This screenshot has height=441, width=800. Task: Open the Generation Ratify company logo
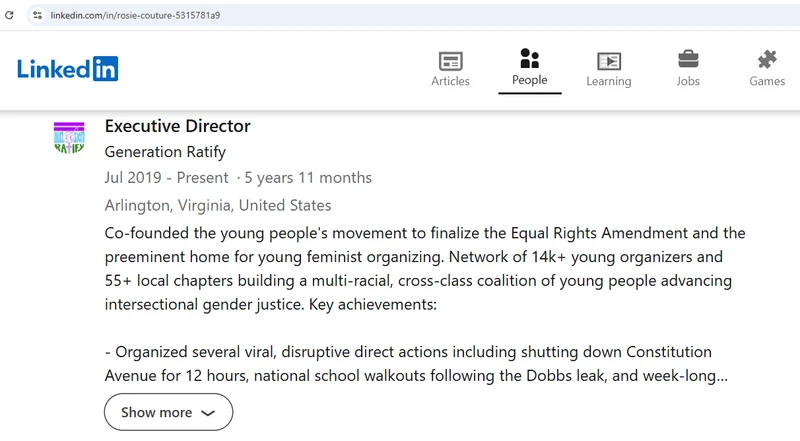69,138
